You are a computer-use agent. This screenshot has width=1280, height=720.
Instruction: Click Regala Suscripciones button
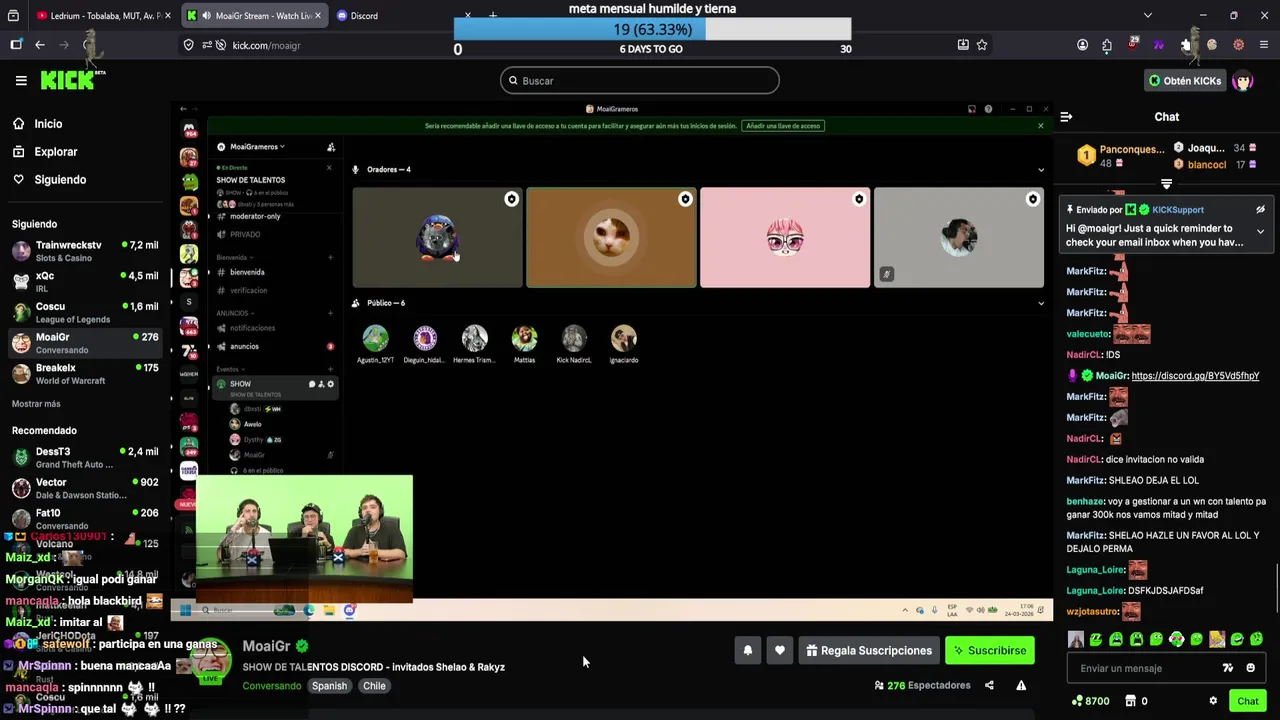tap(868, 651)
